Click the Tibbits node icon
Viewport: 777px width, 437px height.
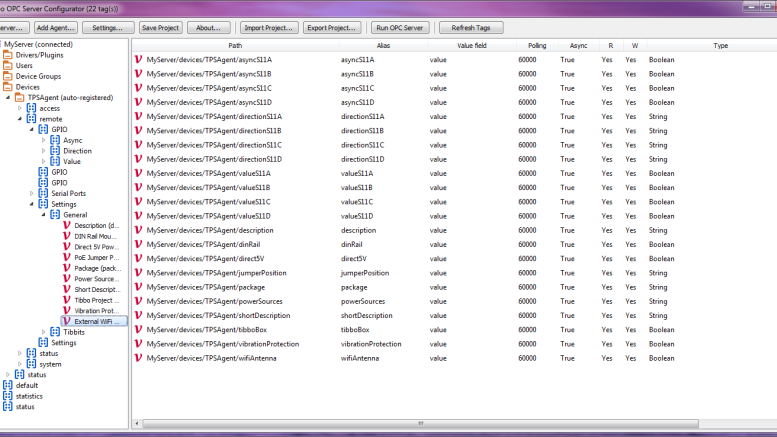point(55,331)
